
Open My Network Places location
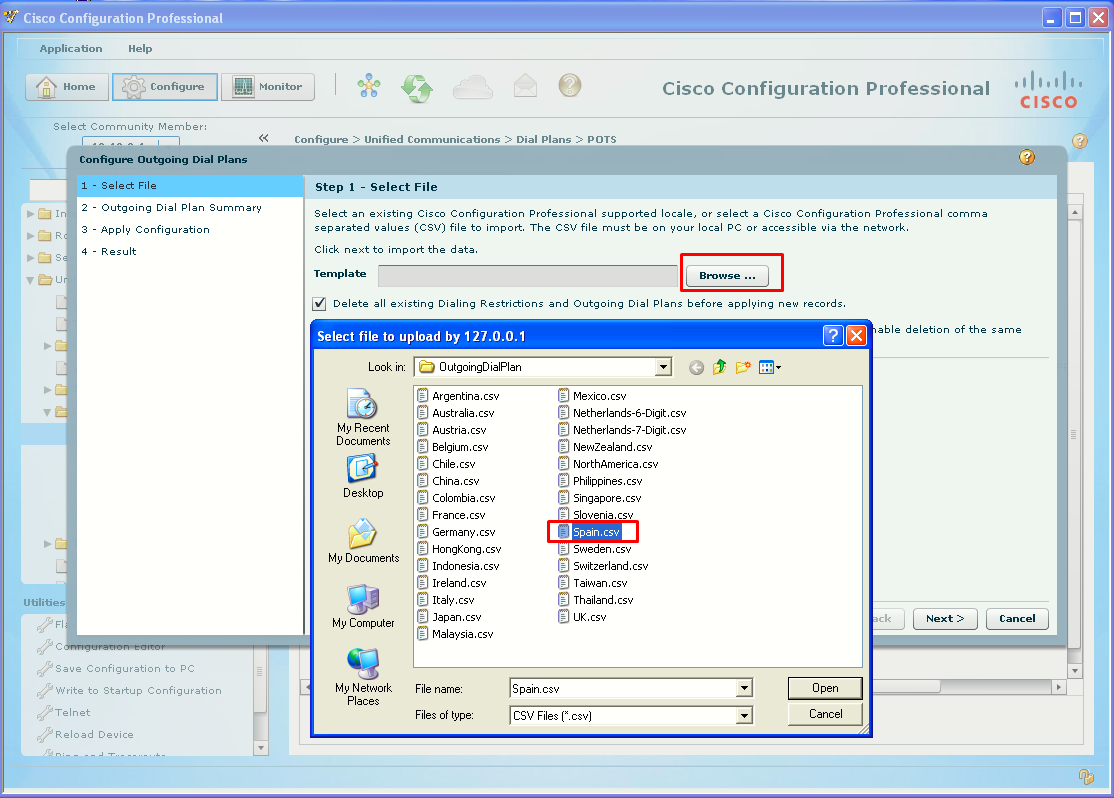(x=363, y=677)
